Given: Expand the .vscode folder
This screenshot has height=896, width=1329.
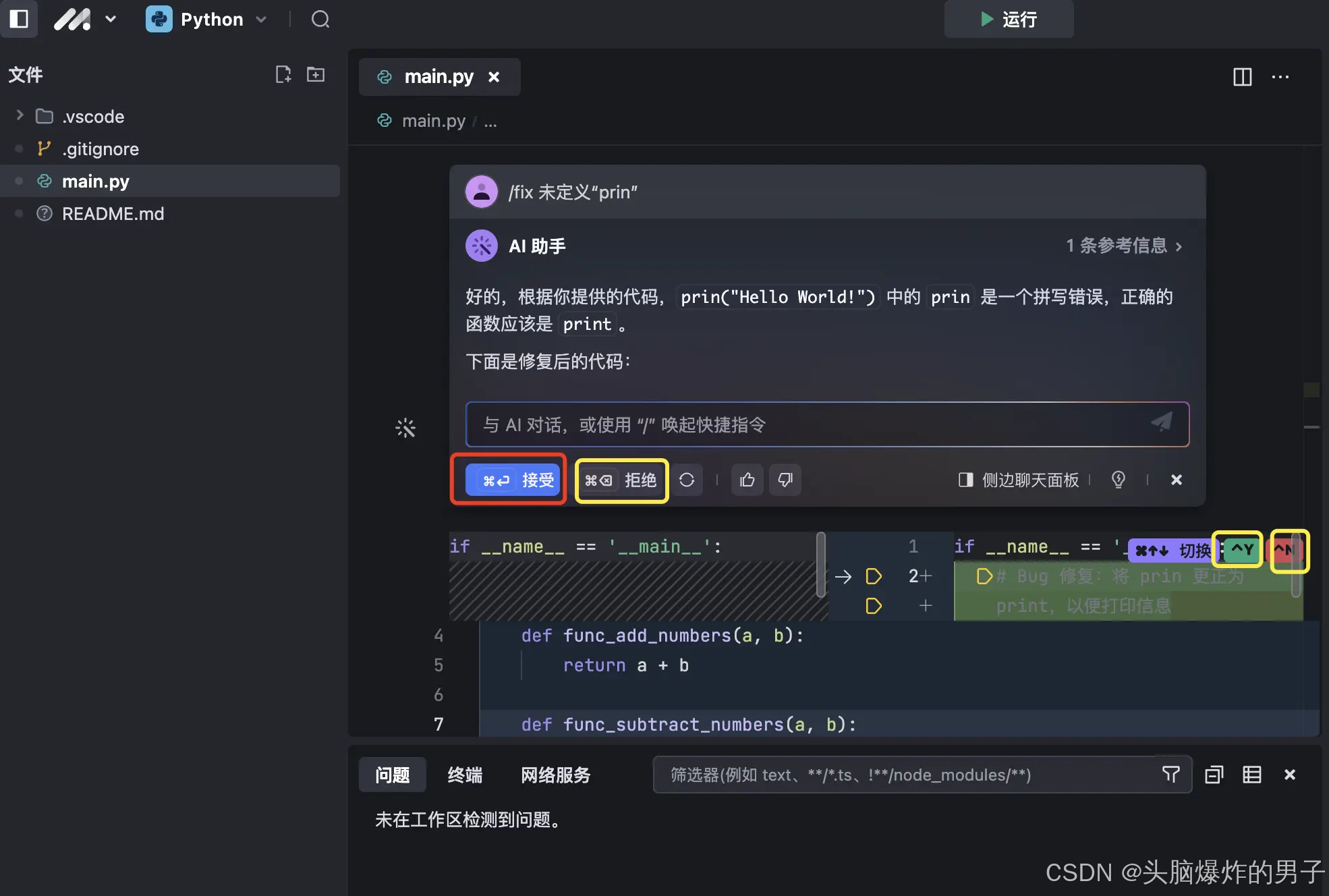Looking at the screenshot, I should 19,115.
